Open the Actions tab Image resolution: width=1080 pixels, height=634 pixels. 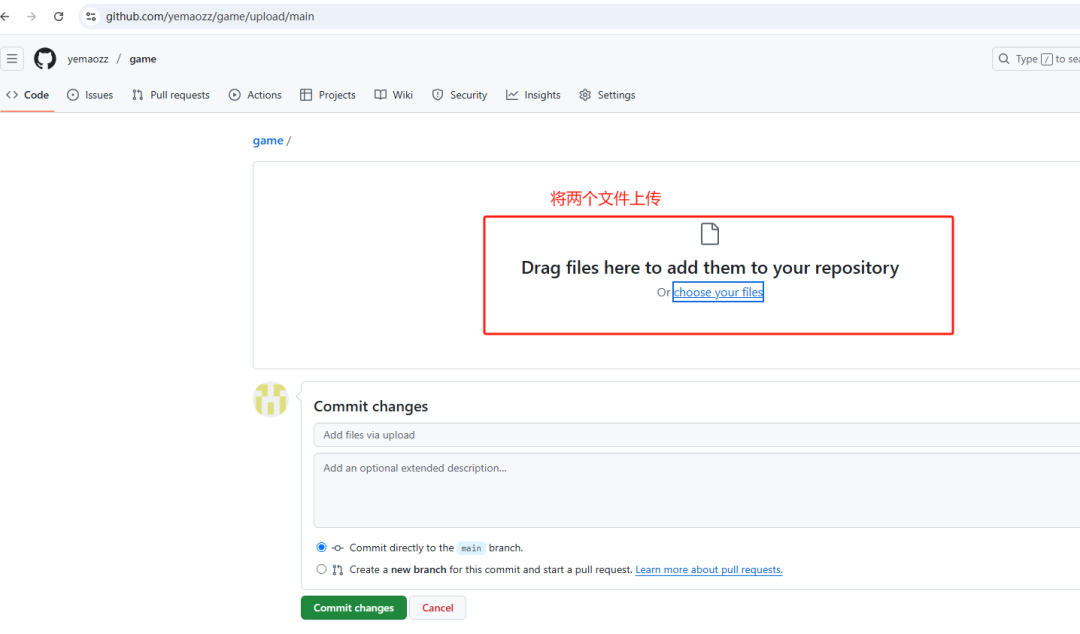[255, 95]
